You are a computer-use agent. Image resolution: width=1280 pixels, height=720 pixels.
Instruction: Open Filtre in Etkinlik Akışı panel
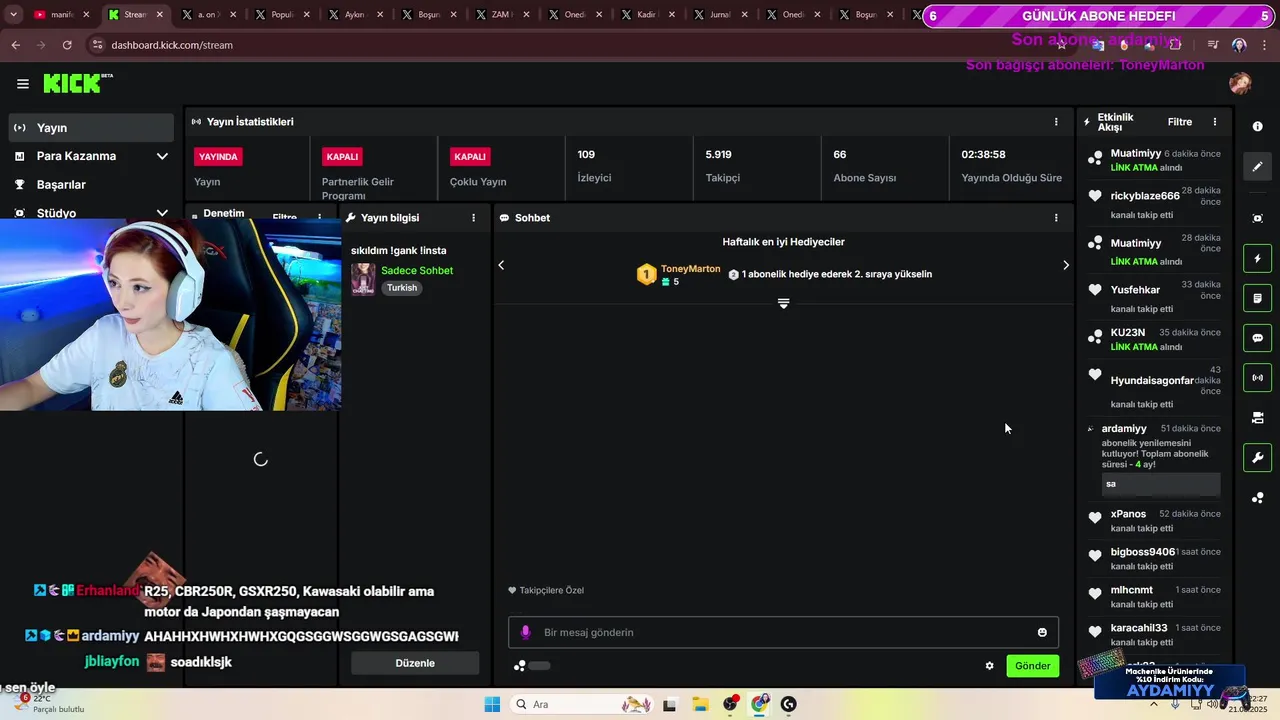[x=1180, y=122]
